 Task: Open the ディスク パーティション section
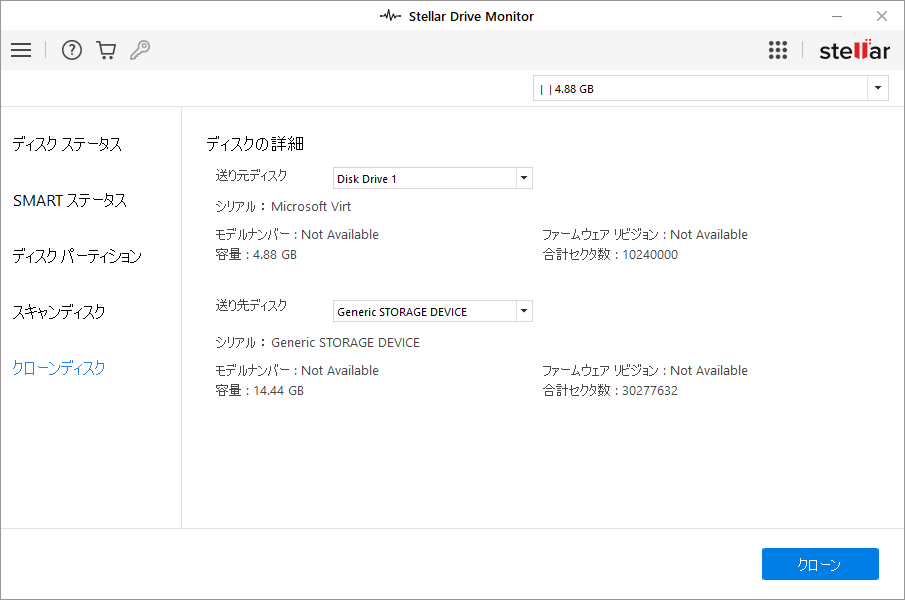click(77, 256)
